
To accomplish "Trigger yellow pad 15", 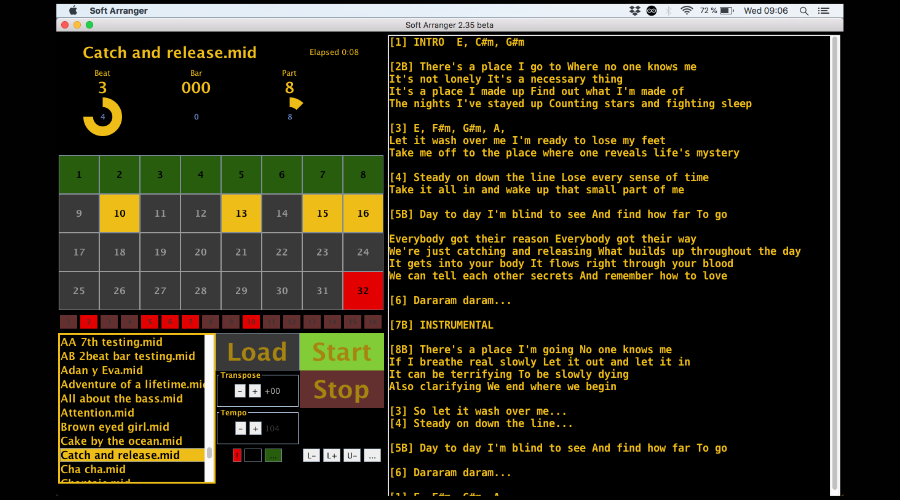I will (323, 213).
